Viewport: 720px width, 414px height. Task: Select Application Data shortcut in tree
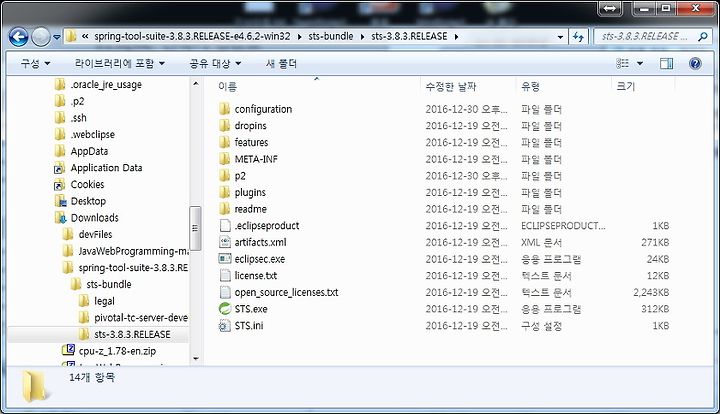click(106, 168)
